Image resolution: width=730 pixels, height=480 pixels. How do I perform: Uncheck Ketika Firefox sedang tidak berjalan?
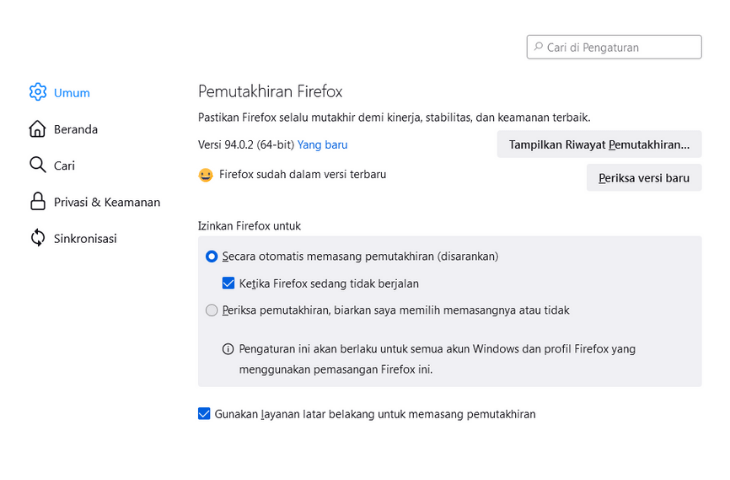tap(229, 283)
